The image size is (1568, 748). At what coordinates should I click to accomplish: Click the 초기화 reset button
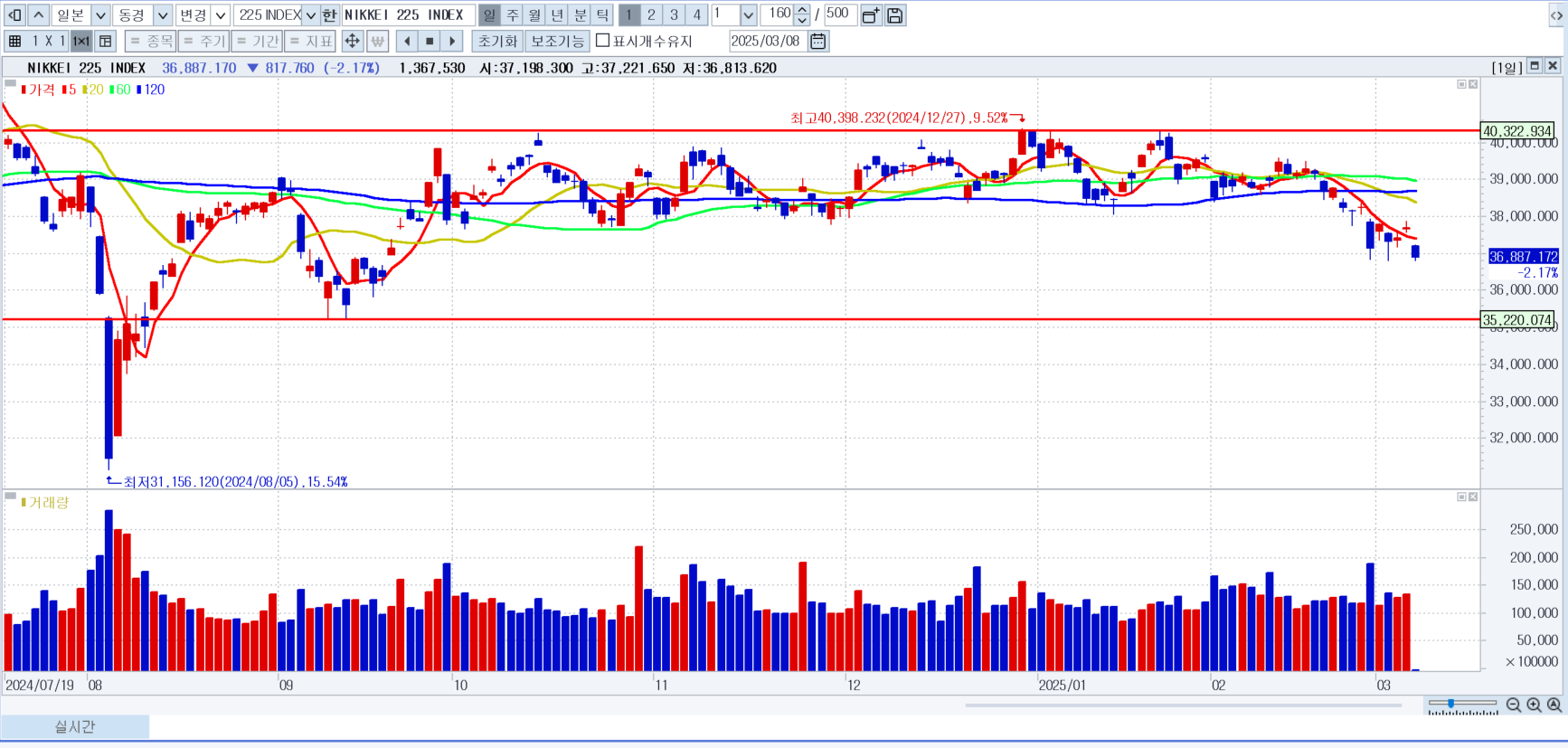coord(497,41)
